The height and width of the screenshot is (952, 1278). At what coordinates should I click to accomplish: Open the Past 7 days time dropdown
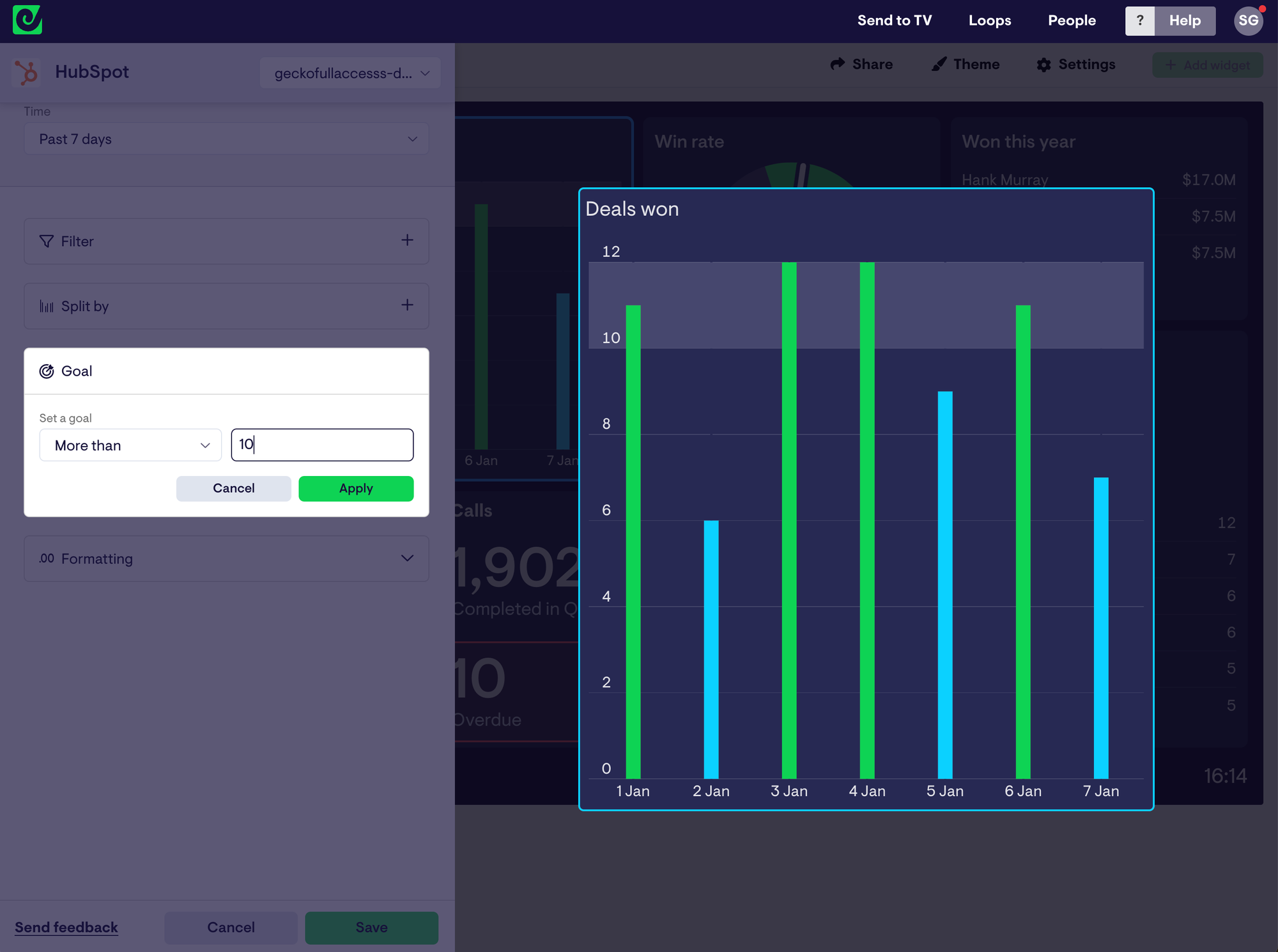click(x=226, y=139)
